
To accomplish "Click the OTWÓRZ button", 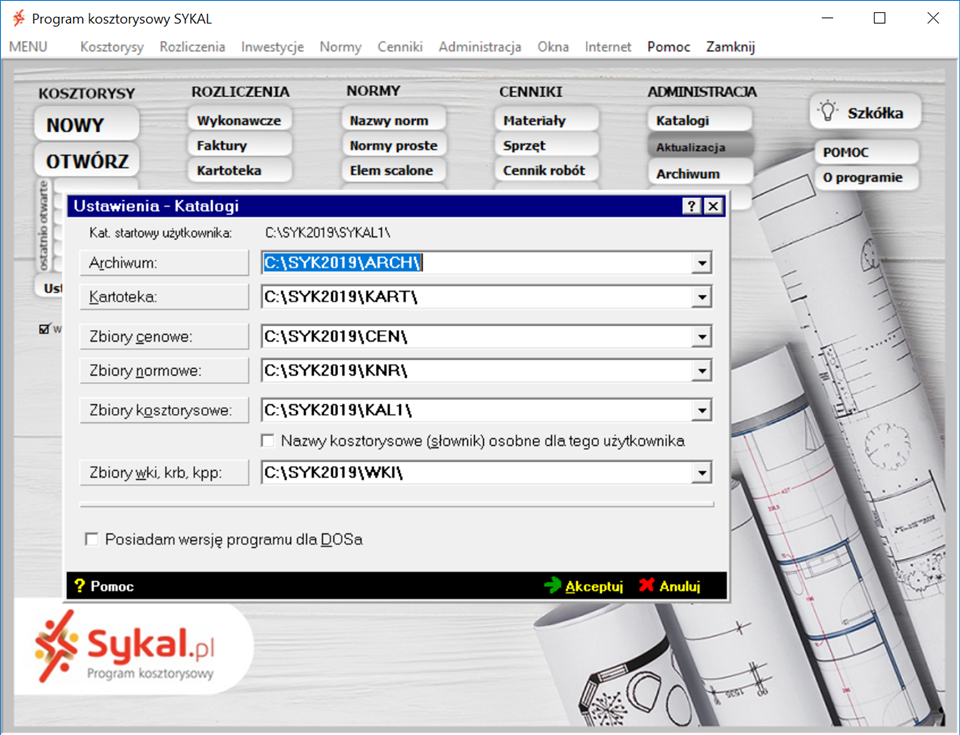I will click(x=87, y=161).
